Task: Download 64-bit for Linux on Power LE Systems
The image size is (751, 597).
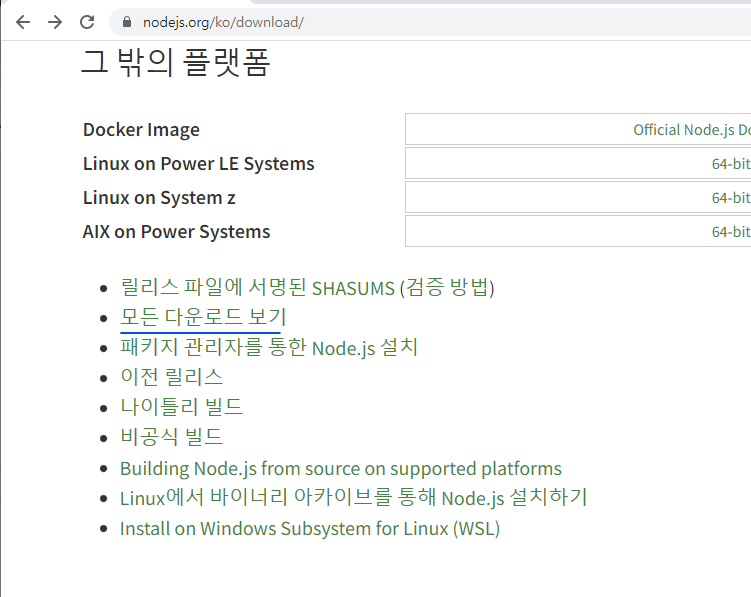Action: (x=731, y=164)
